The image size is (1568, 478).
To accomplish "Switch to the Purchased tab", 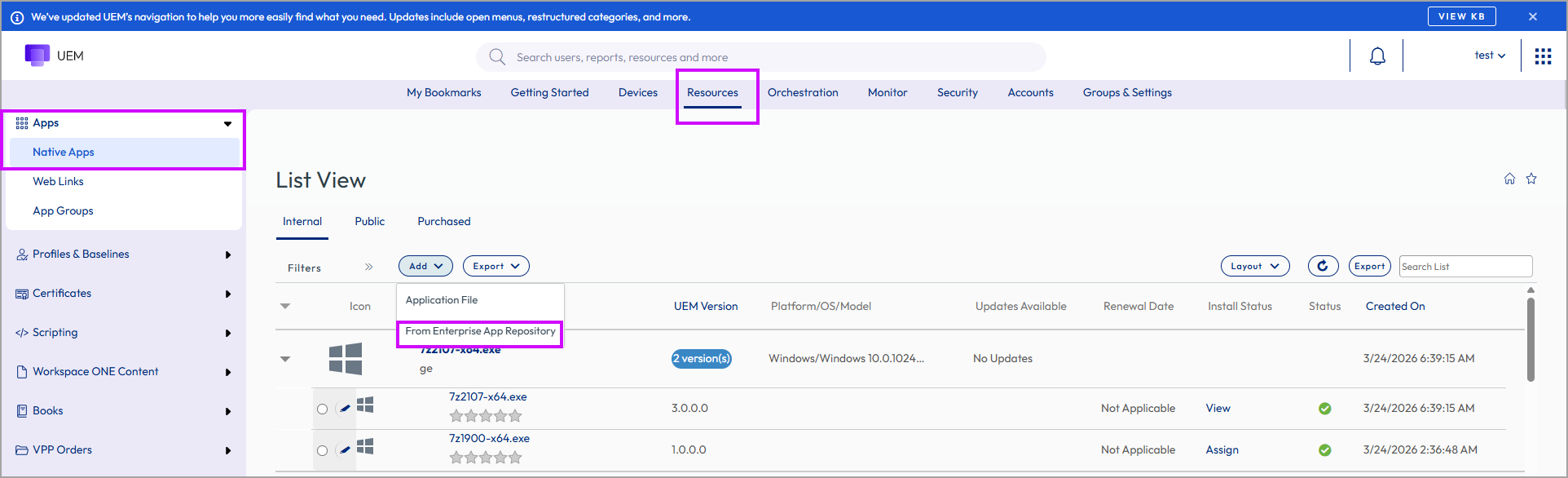I will pos(444,221).
